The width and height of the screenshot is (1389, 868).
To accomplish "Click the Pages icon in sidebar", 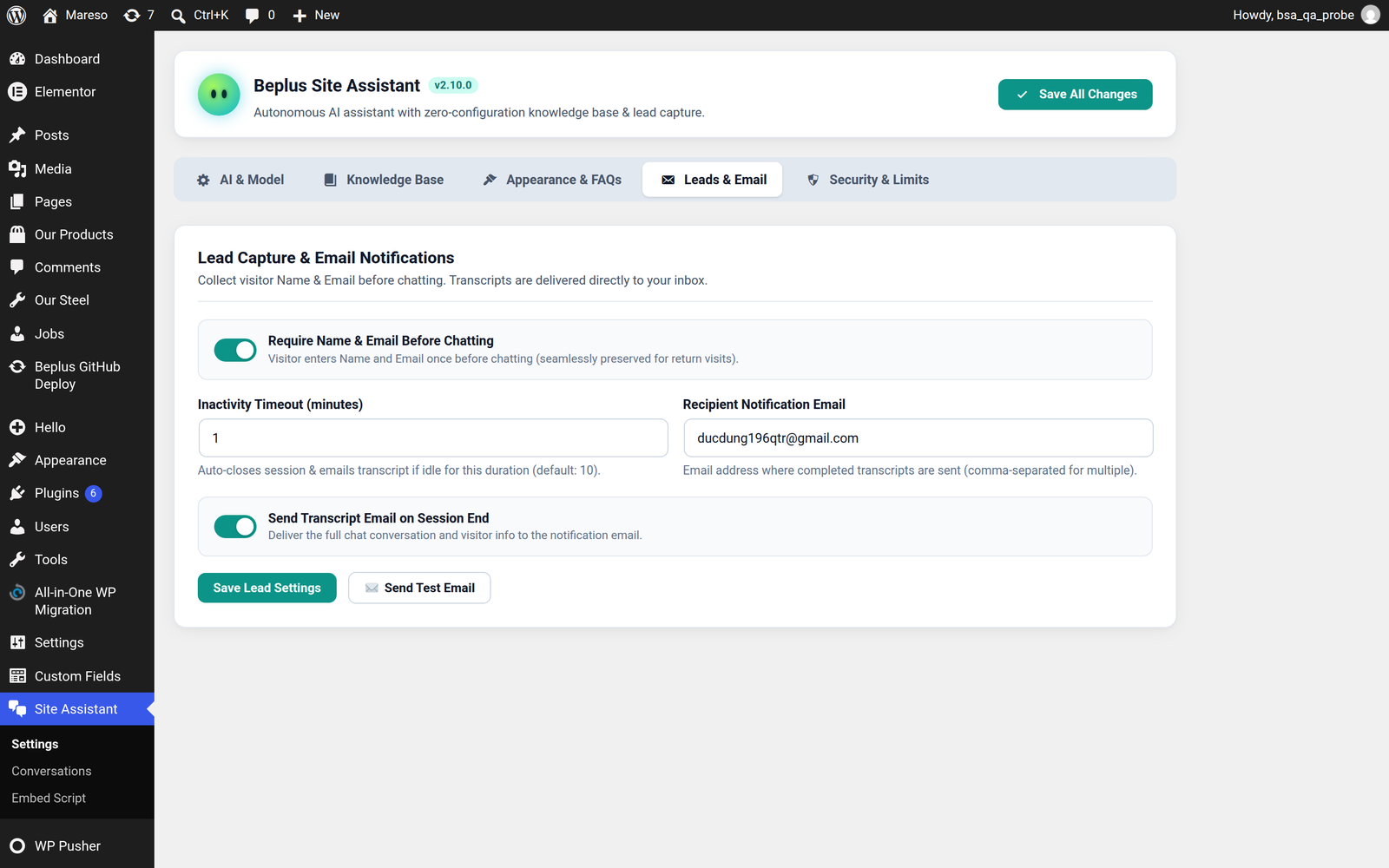I will pyautogui.click(x=17, y=201).
